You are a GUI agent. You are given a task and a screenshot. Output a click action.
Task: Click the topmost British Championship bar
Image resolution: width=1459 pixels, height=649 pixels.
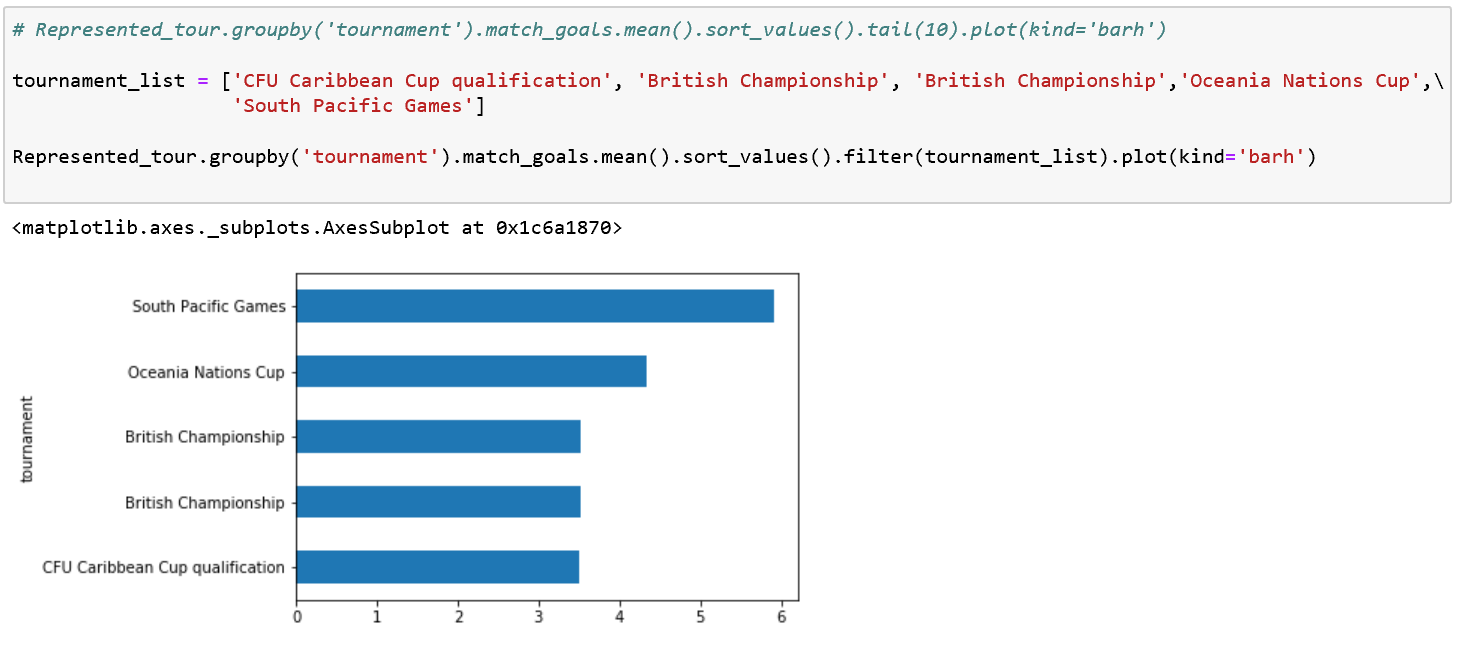pos(440,436)
